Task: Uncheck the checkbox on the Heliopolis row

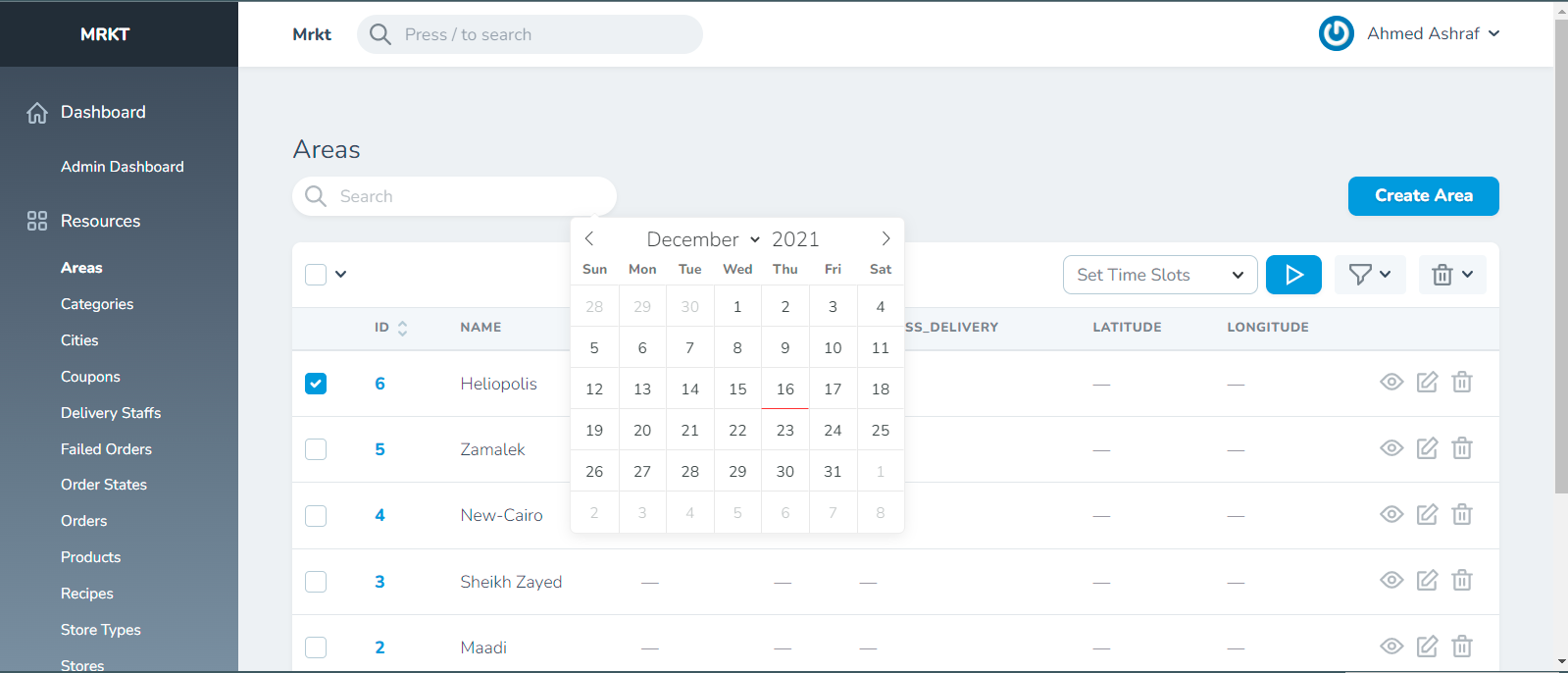Action: tap(315, 383)
